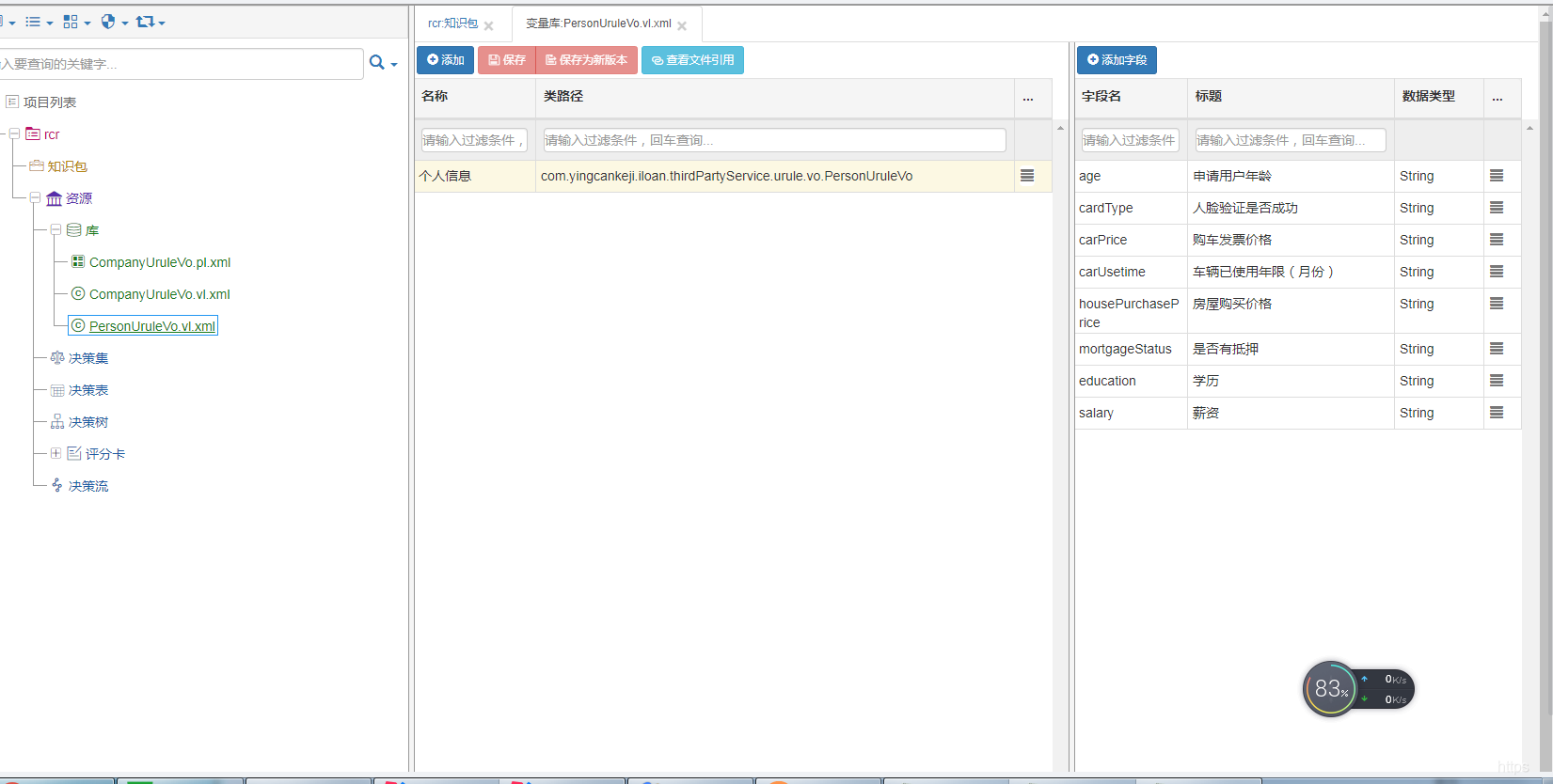Viewport: 1553px width, 784px height.
Task: Click the 房屋购买价格 title cell
Action: point(1291,311)
